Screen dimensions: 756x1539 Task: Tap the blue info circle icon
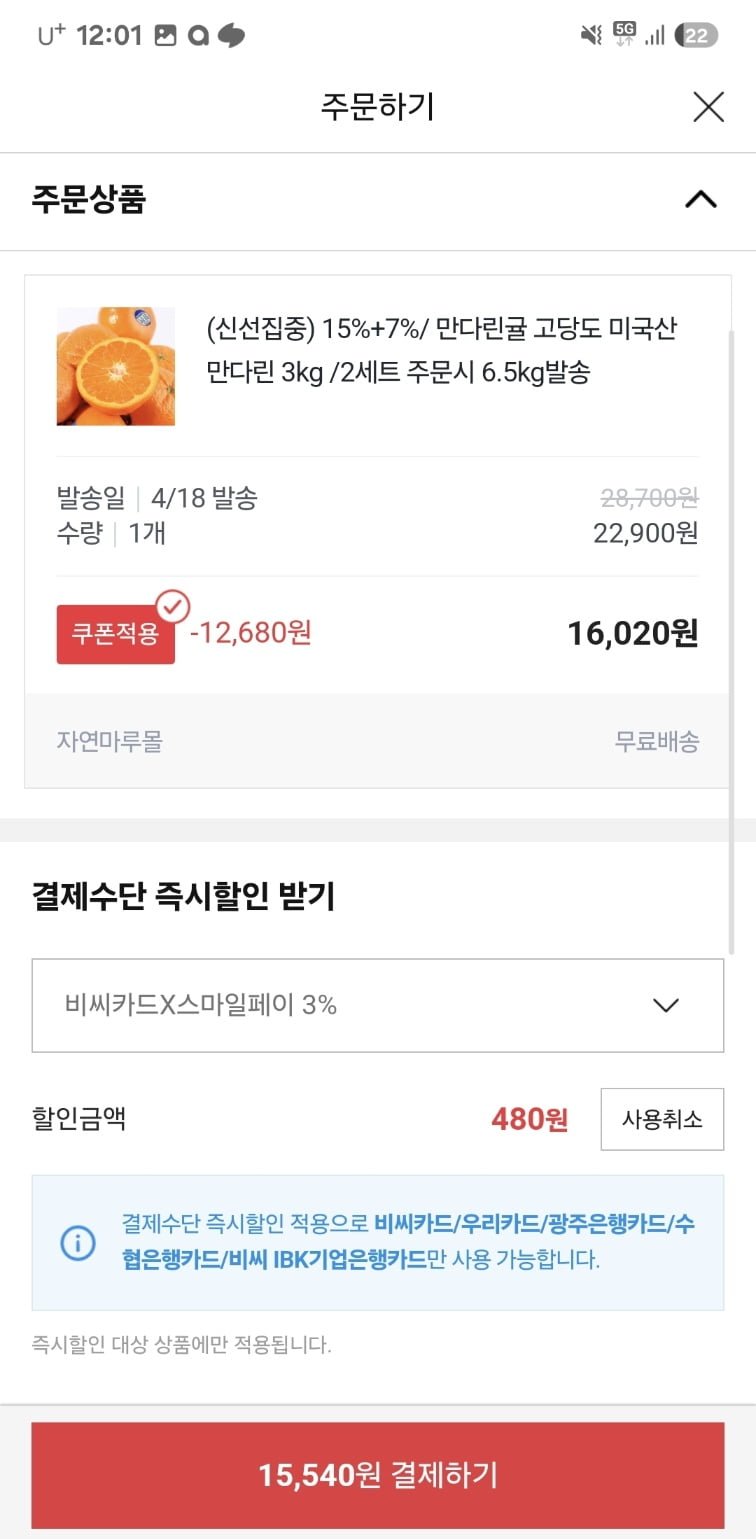pyautogui.click(x=78, y=1243)
